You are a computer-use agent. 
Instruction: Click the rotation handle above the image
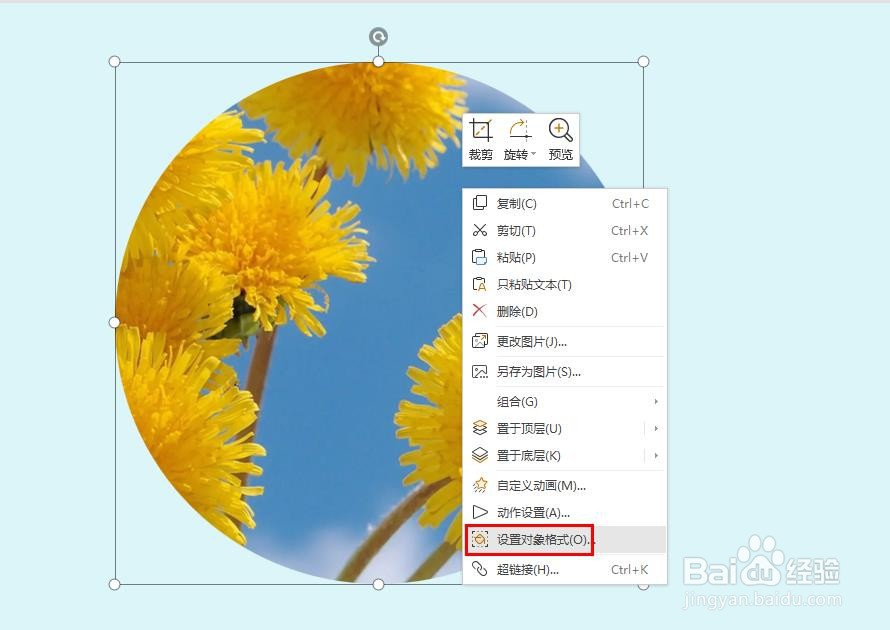(x=378, y=37)
